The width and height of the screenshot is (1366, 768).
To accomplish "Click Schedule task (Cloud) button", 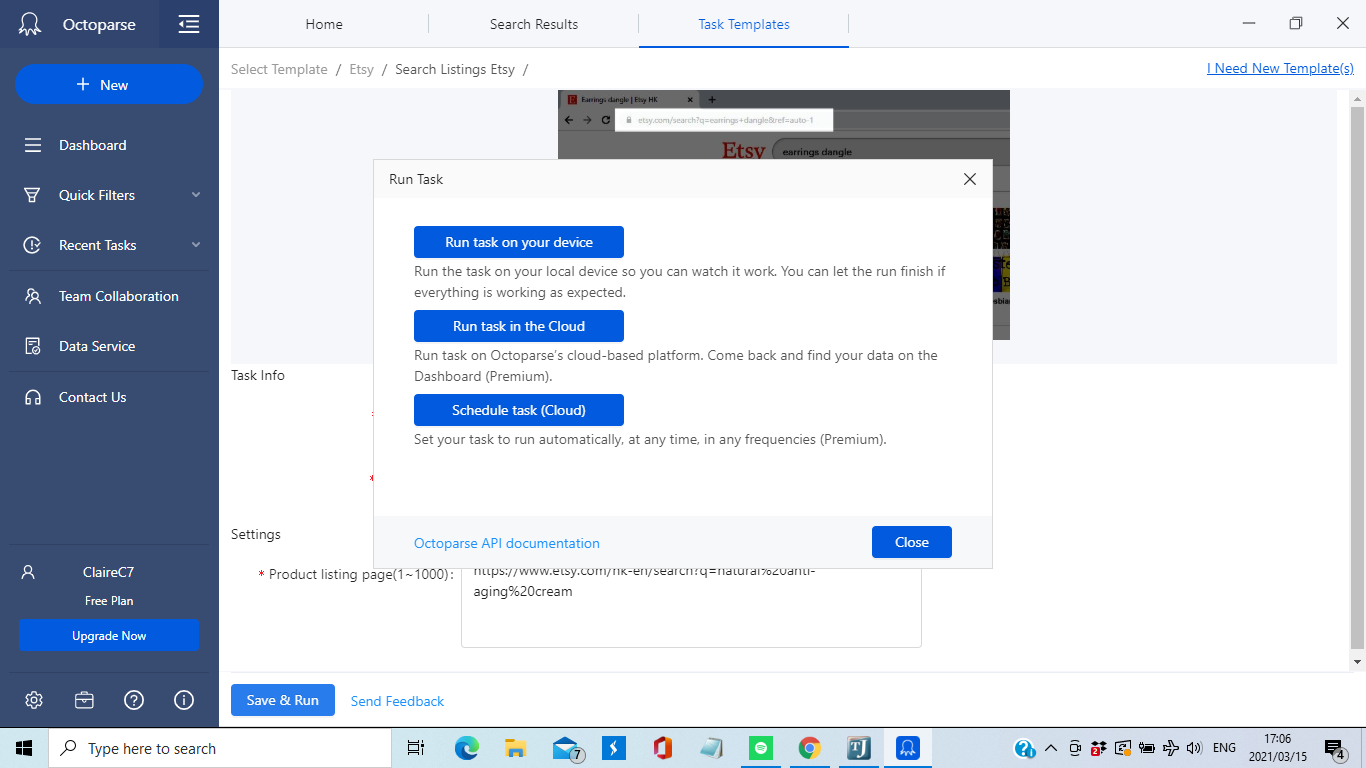I will pyautogui.click(x=519, y=410).
